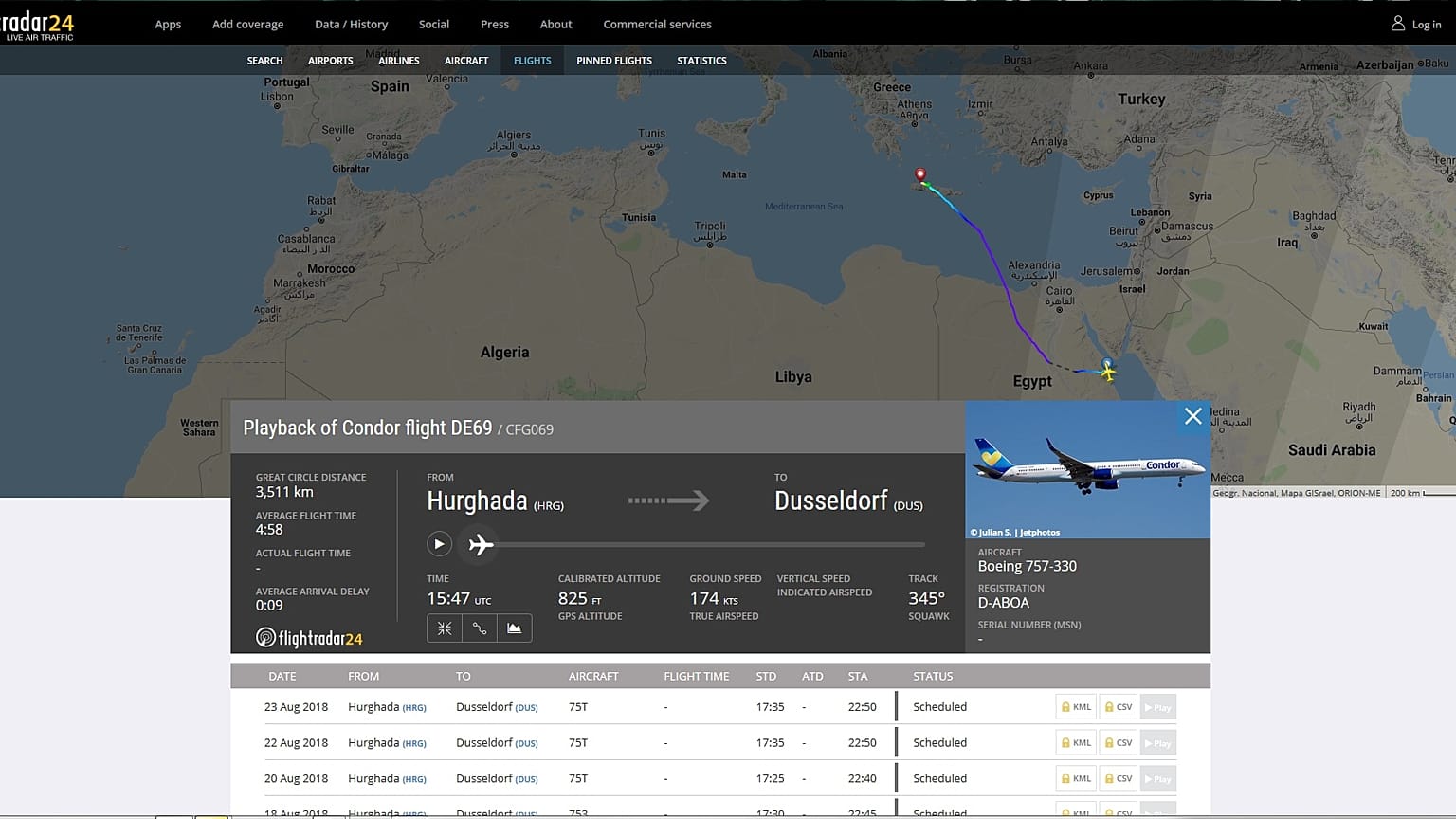
Task: Switch to the AIRLINES tab
Action: (x=398, y=61)
